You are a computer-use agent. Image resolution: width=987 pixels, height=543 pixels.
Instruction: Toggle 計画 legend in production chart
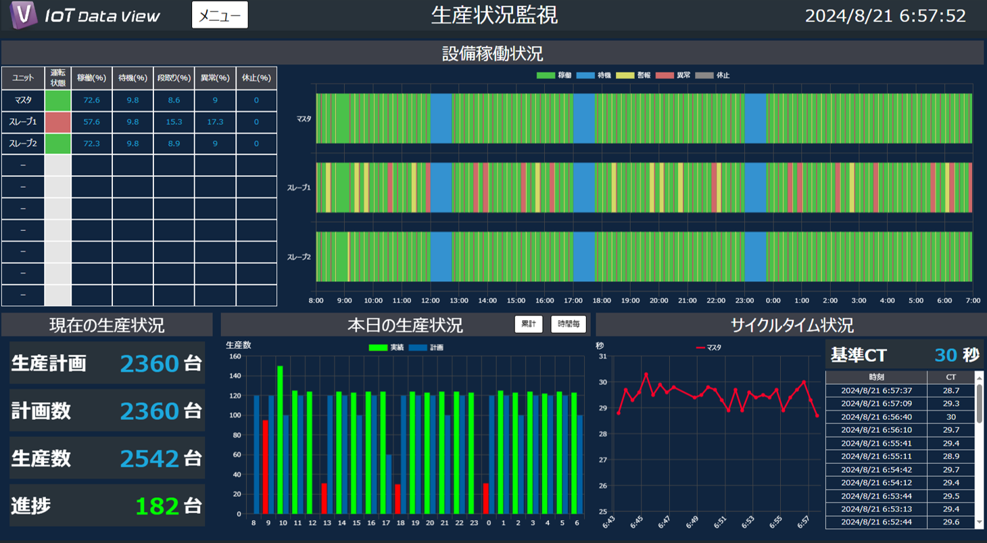coord(426,347)
